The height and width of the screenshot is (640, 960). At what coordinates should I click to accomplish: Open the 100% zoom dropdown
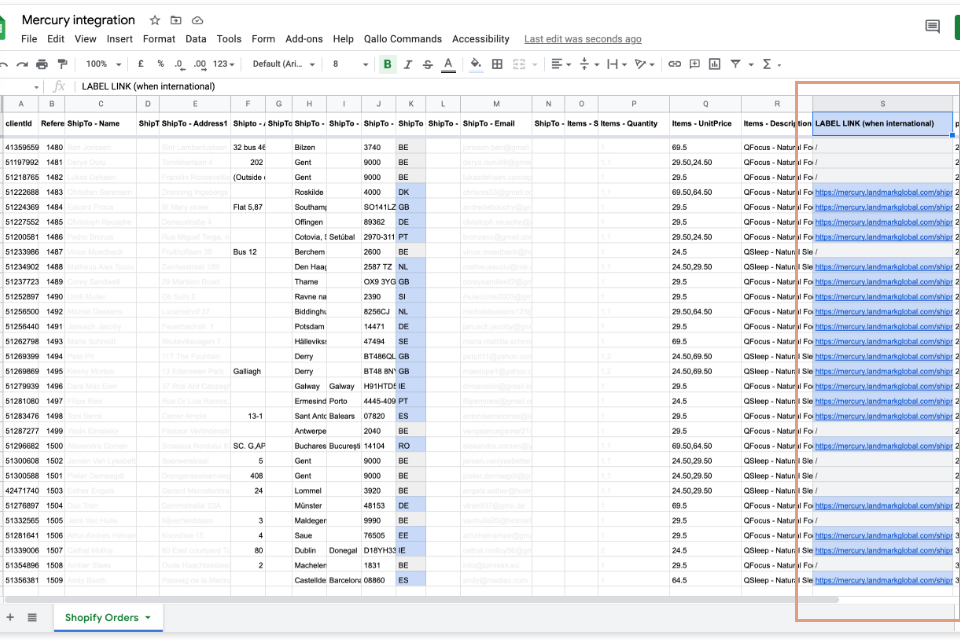point(103,64)
